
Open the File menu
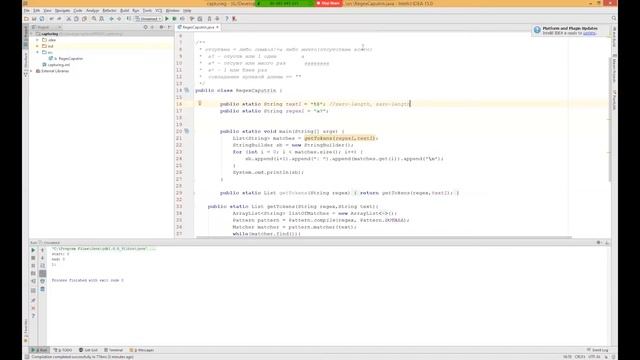click(27, 11)
